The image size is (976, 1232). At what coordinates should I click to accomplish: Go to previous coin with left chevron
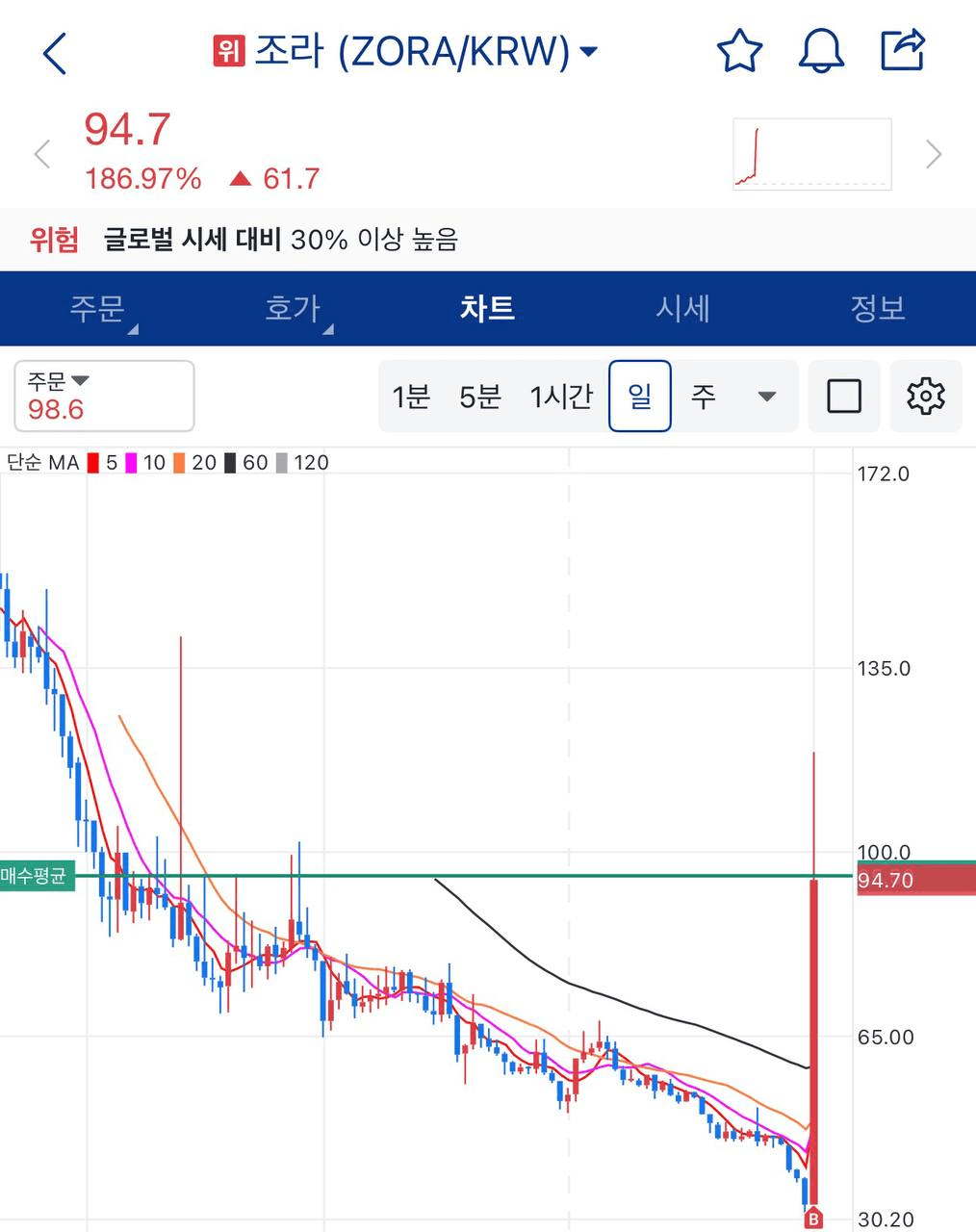click(x=41, y=154)
